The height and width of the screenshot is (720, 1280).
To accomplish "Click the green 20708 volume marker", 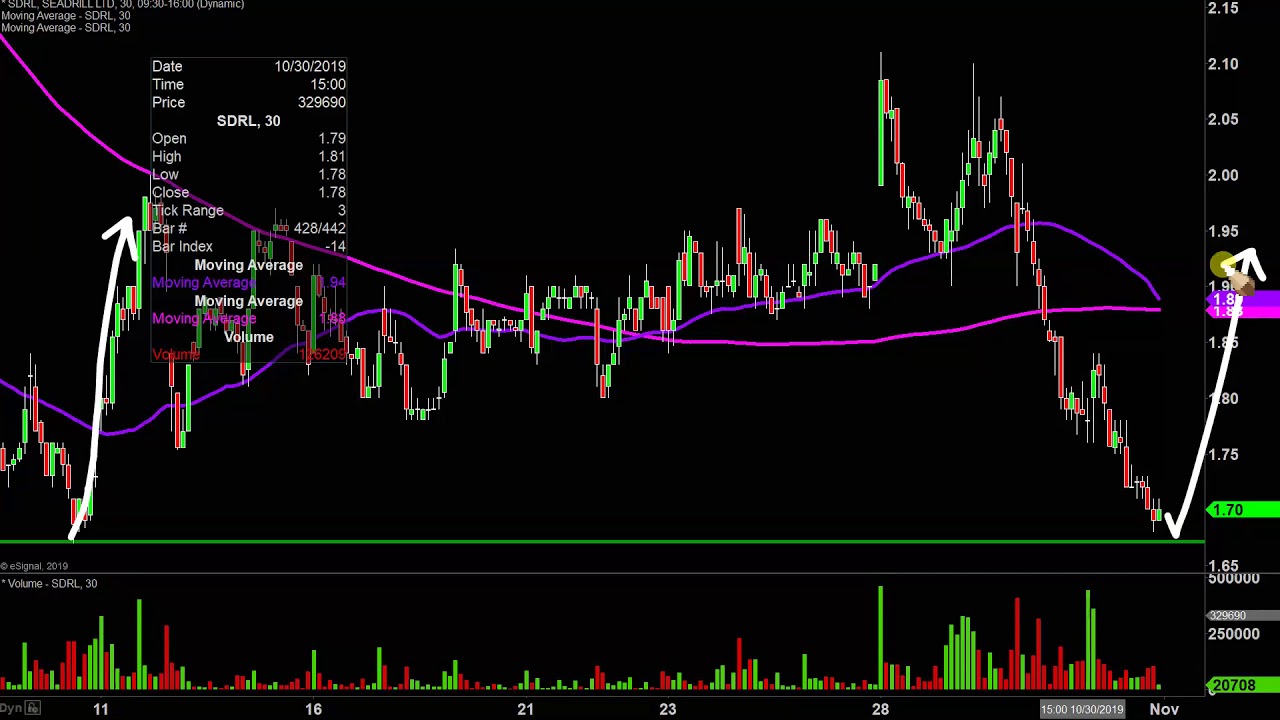I will point(1244,685).
